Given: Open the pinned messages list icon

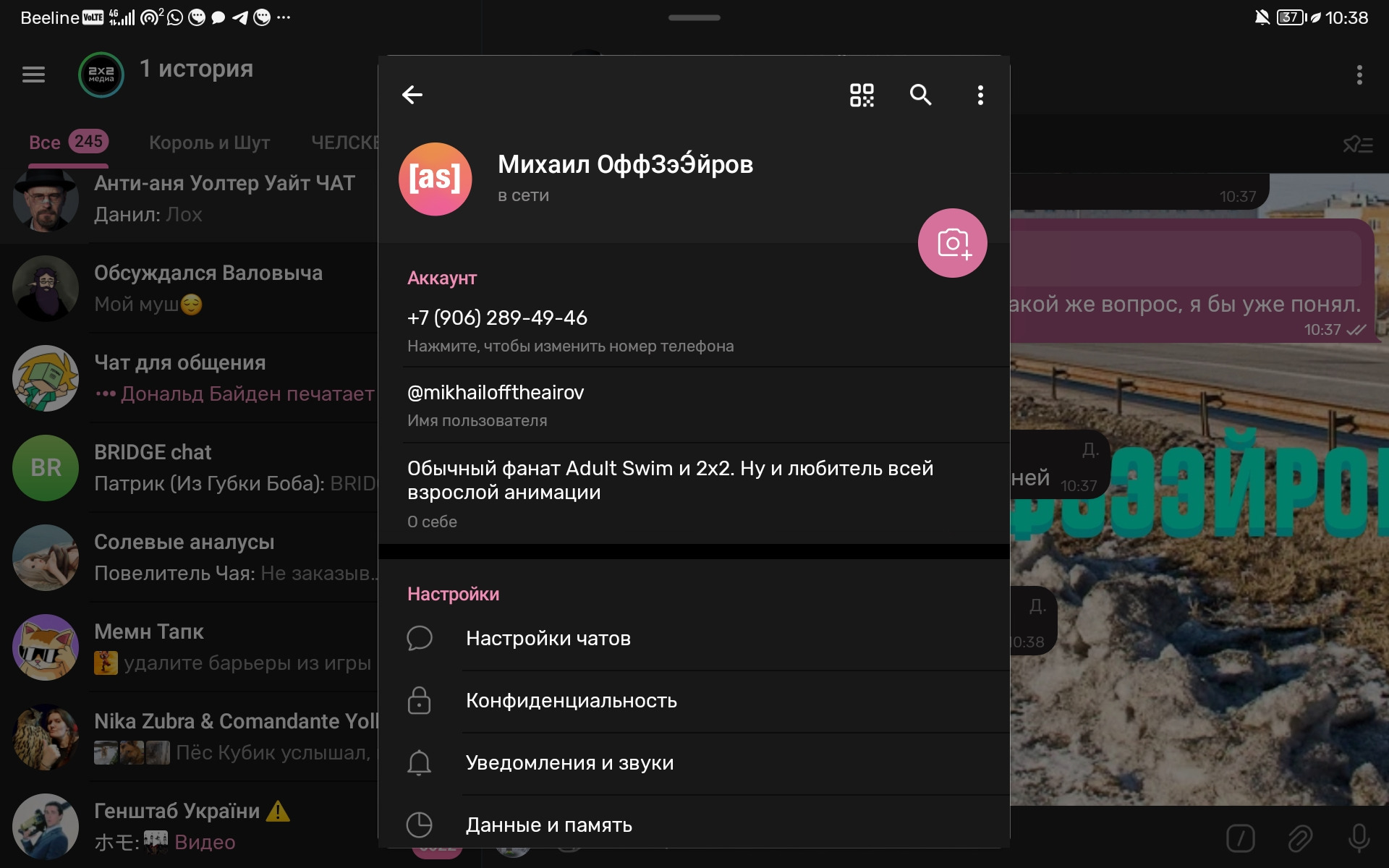Looking at the screenshot, I should click(x=1357, y=145).
